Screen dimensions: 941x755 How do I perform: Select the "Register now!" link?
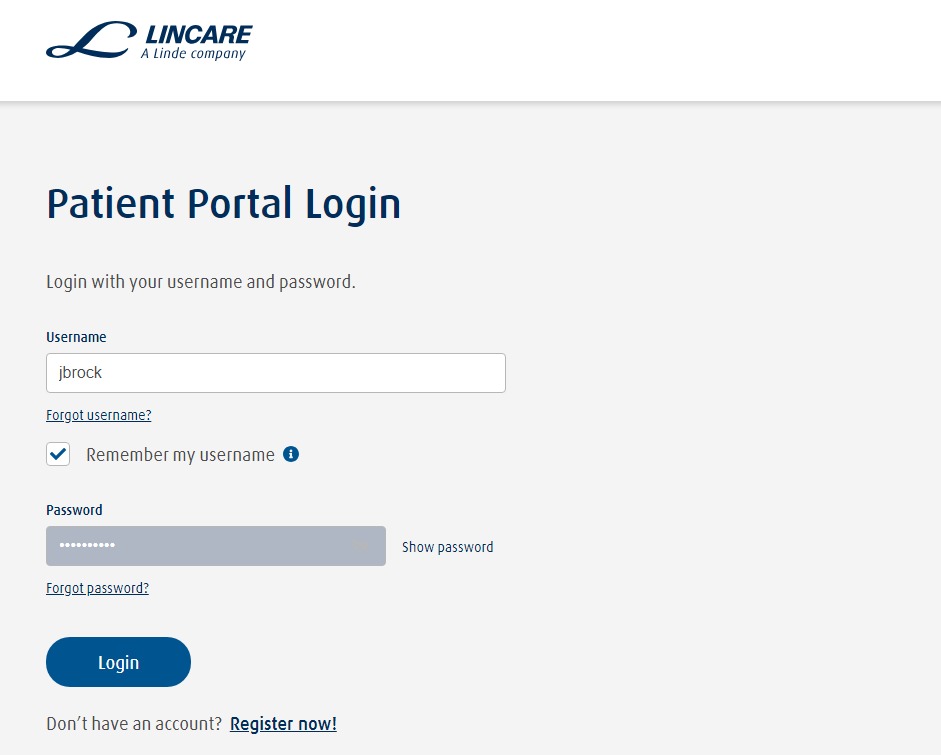tap(283, 724)
